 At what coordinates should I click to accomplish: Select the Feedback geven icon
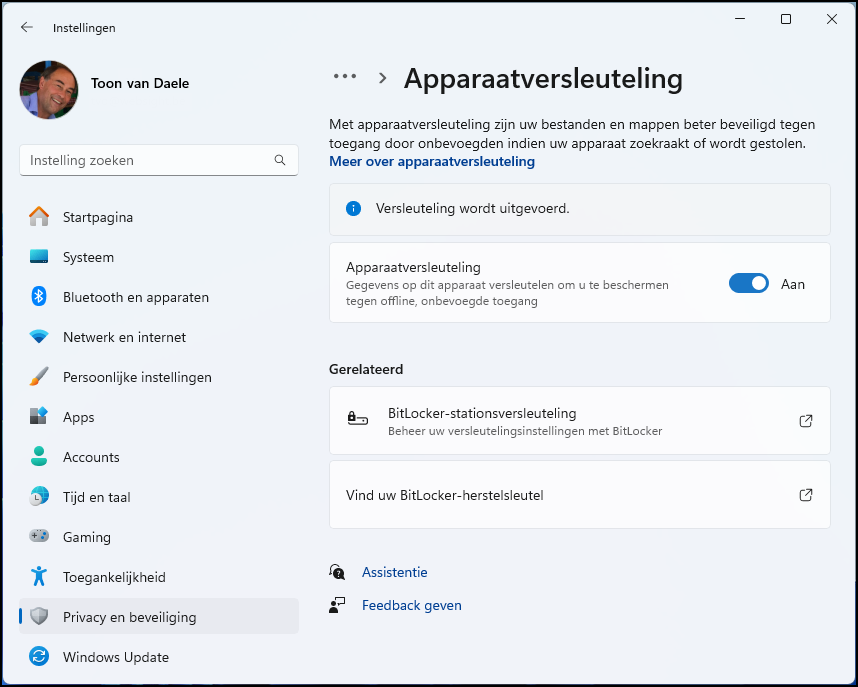coord(337,605)
